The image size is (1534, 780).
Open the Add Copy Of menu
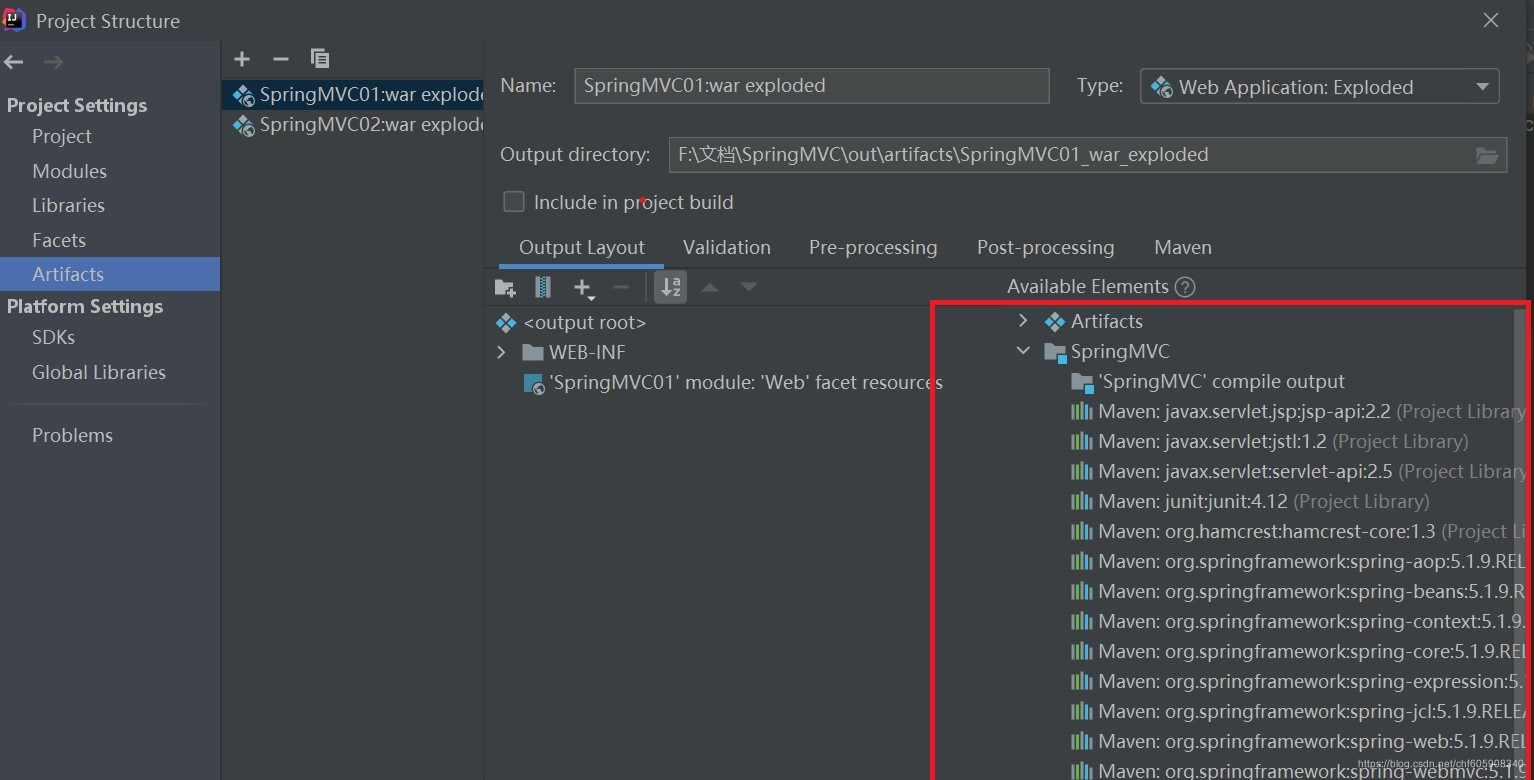click(583, 288)
